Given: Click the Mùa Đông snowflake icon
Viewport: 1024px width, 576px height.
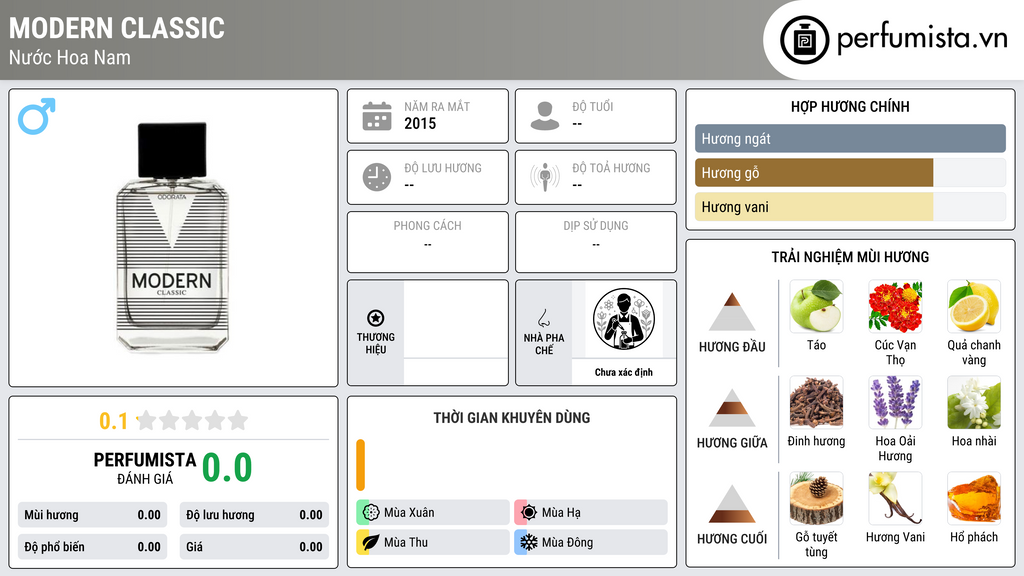Looking at the screenshot, I should pos(529,542).
